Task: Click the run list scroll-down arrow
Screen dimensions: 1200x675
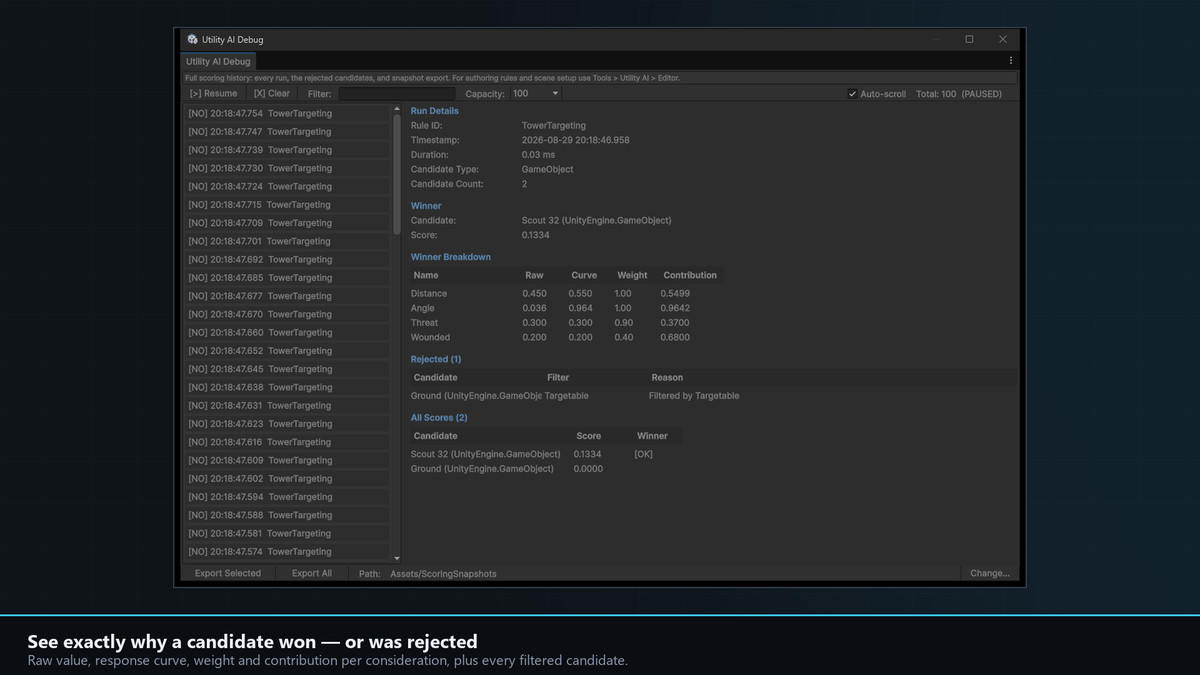Action: click(397, 558)
